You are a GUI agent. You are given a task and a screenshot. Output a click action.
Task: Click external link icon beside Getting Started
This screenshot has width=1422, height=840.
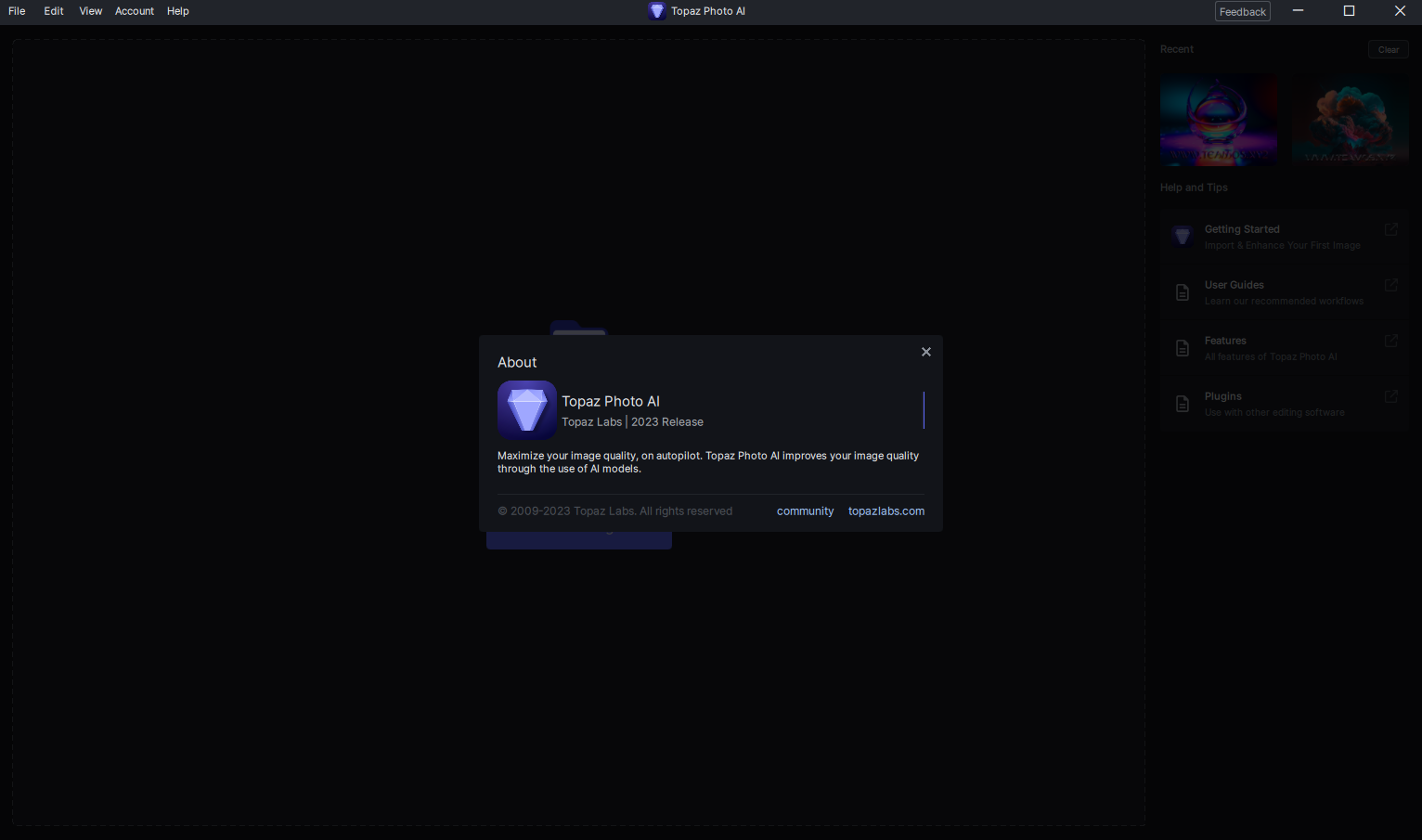point(1391,229)
